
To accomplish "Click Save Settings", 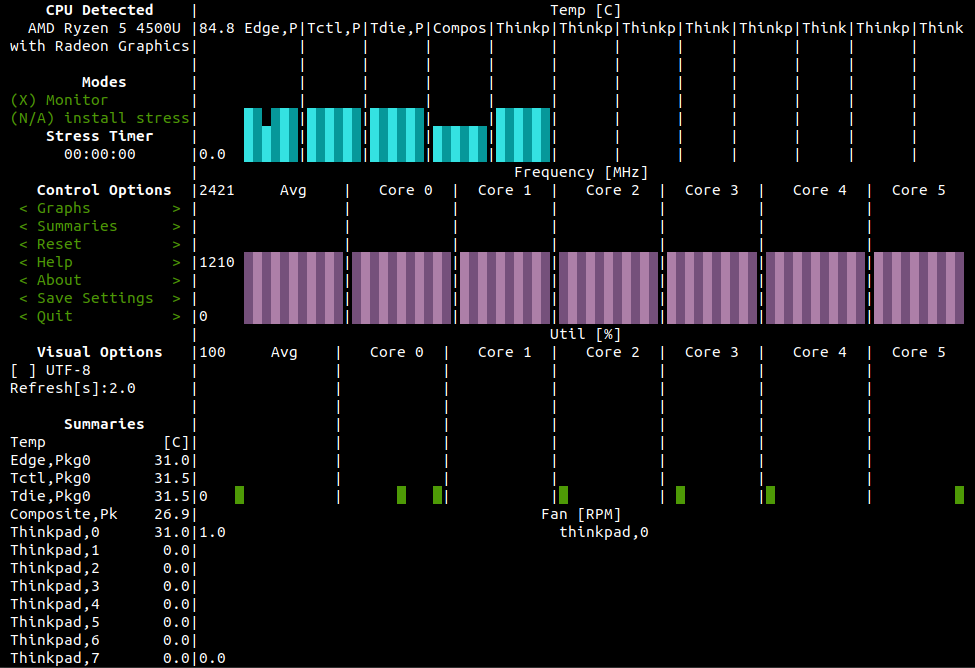I will click(99, 298).
